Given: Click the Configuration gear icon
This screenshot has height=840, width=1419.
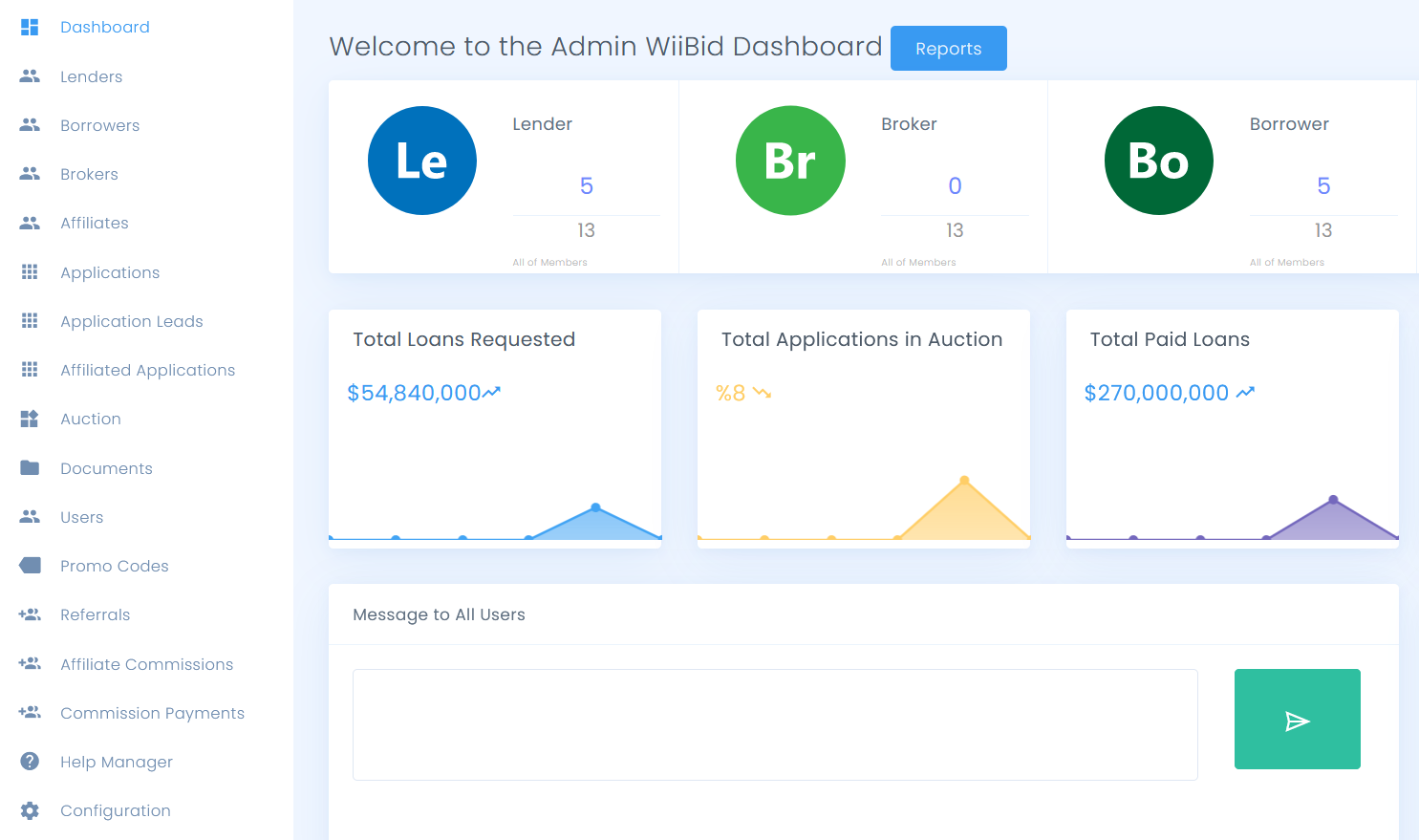Looking at the screenshot, I should 30,810.
